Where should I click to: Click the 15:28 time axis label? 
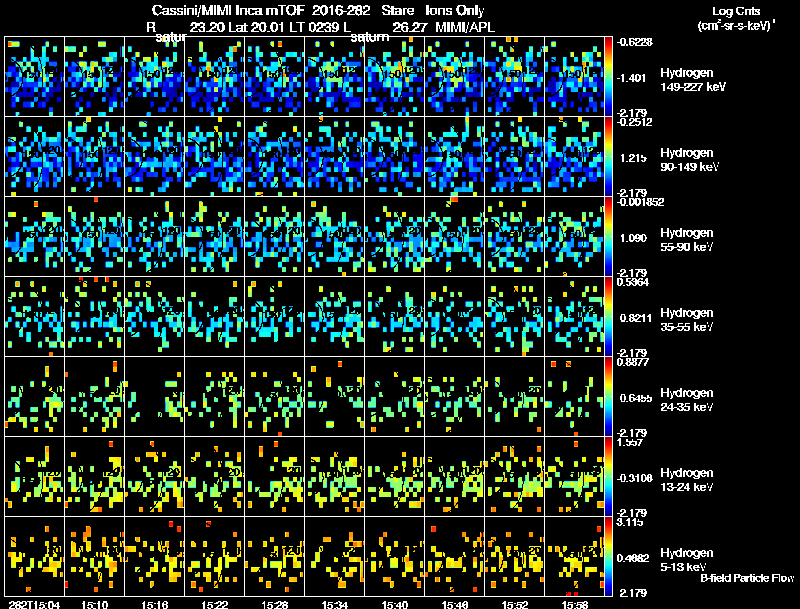[x=274, y=604]
